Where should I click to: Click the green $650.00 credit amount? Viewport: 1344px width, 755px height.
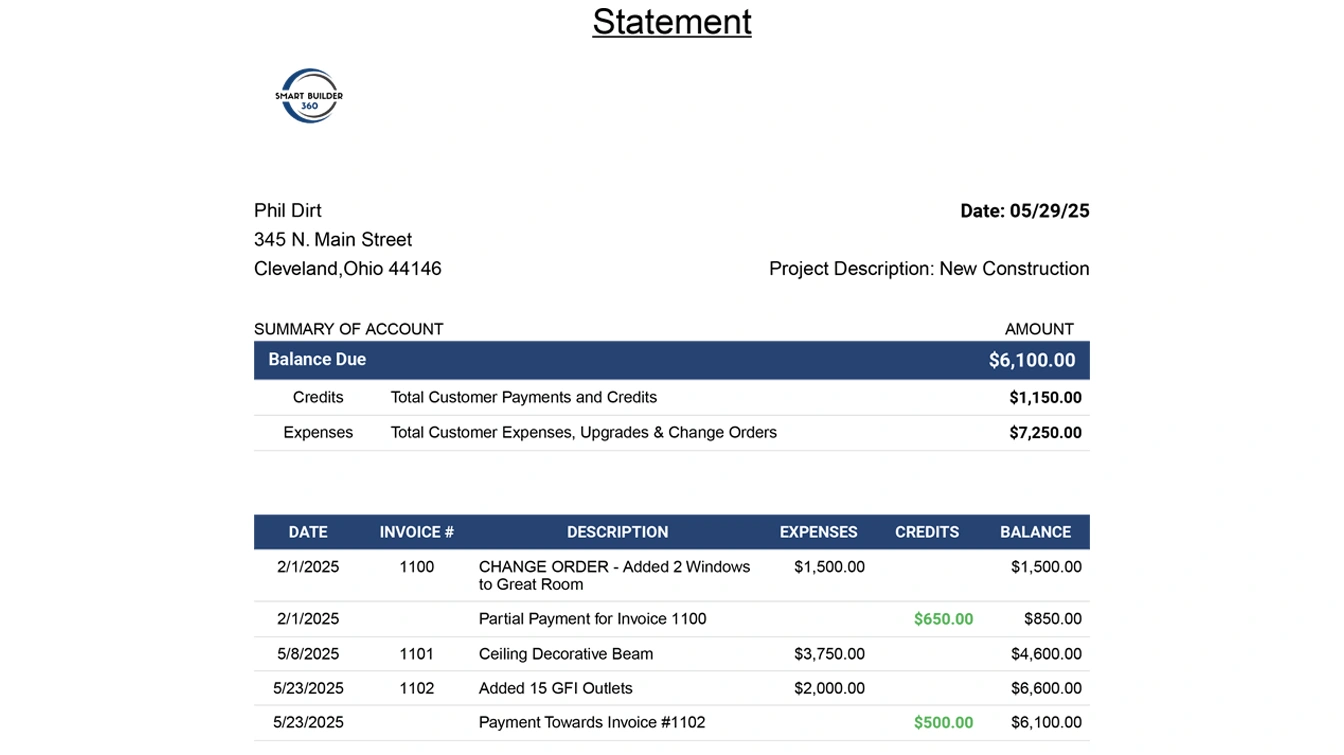click(943, 619)
